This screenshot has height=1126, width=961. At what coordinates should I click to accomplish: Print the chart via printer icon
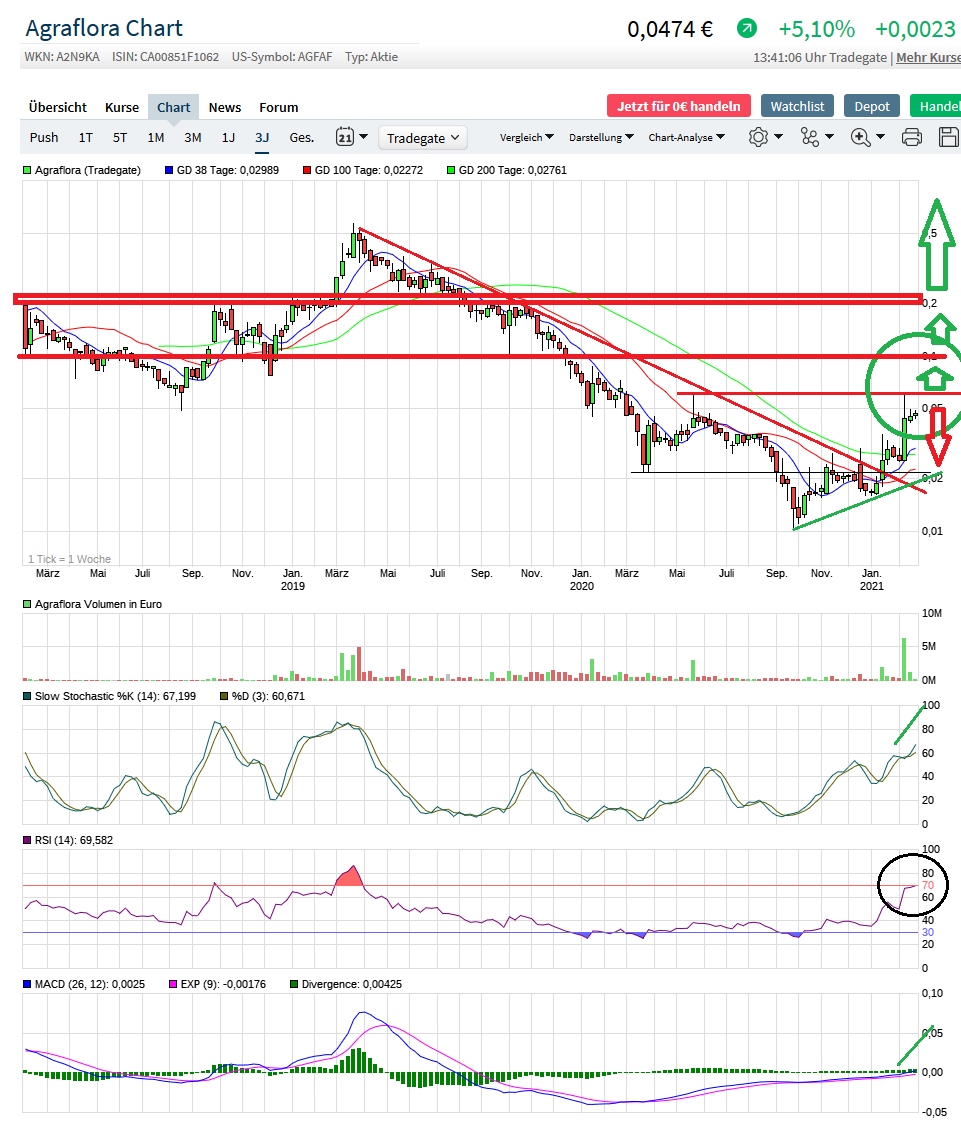point(911,137)
